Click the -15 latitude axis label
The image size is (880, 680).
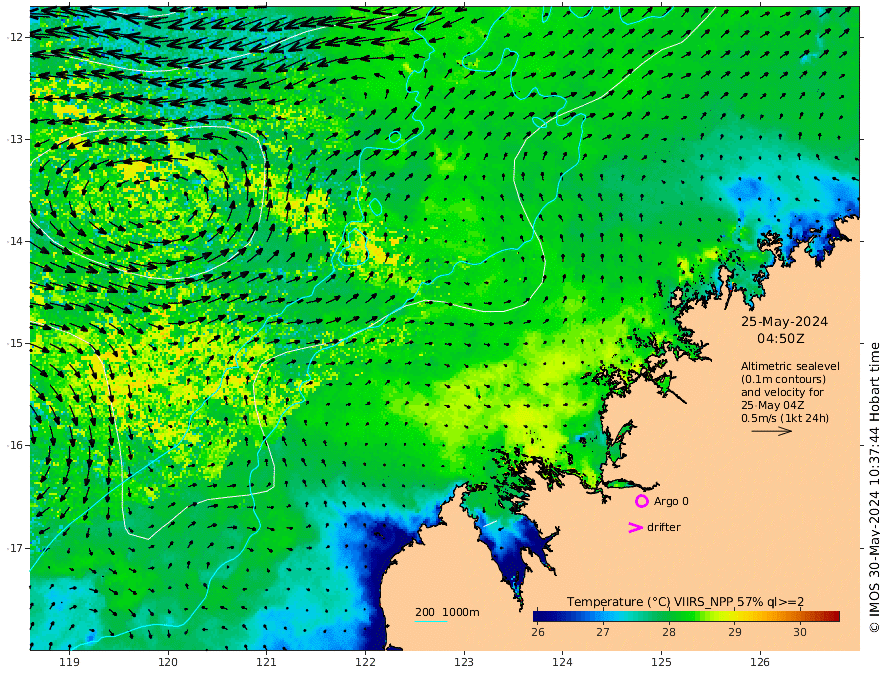(15, 343)
